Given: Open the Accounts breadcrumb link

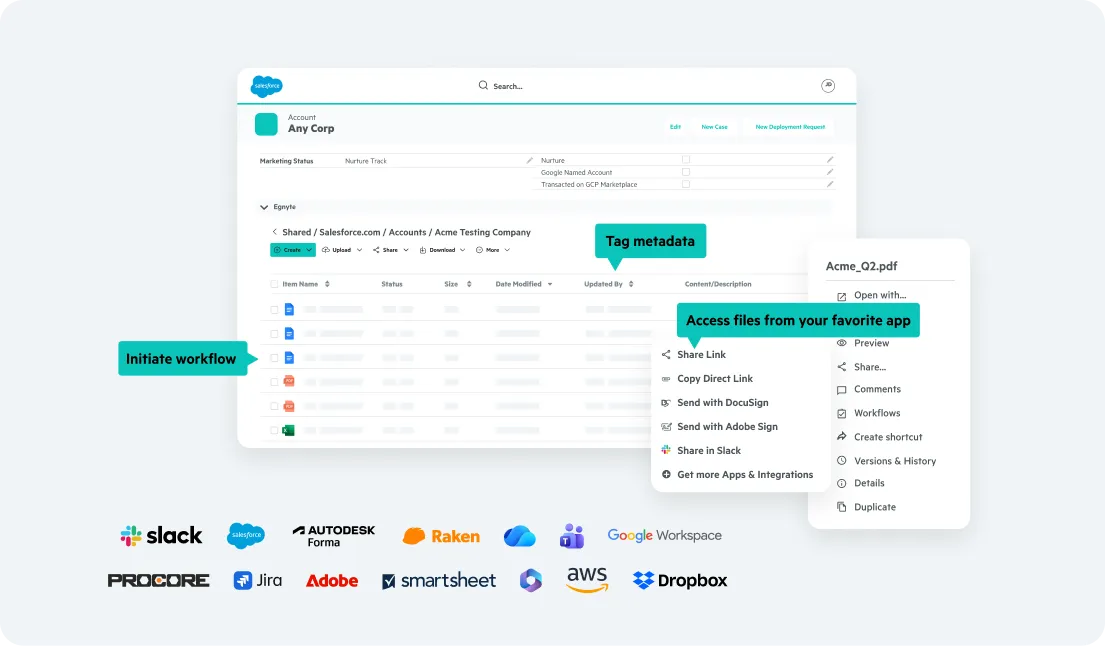Looking at the screenshot, I should click(407, 232).
